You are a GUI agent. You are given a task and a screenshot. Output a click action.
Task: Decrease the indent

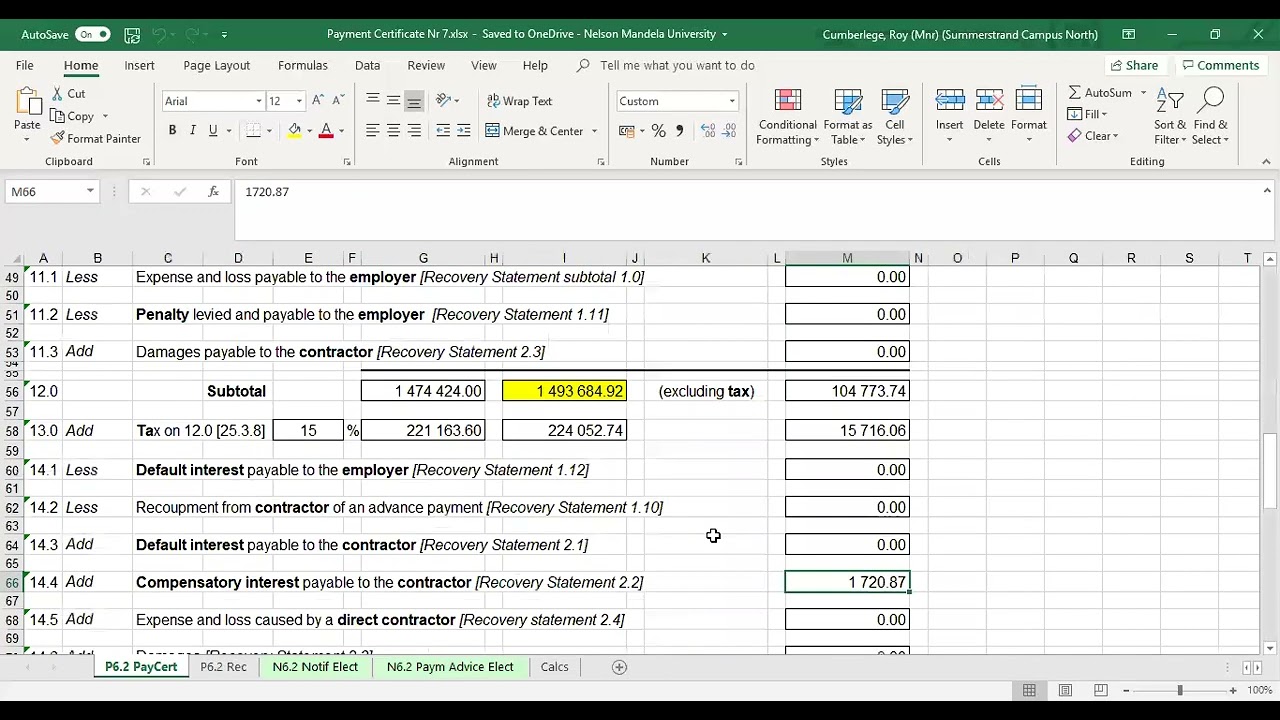point(443,131)
